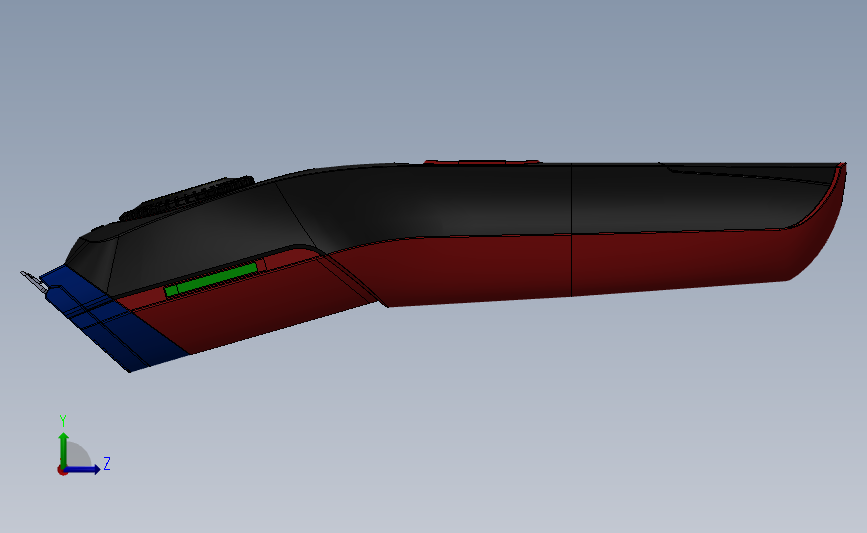The width and height of the screenshot is (867, 533).
Task: Select the red button on top of the clipper
Action: click(x=481, y=162)
